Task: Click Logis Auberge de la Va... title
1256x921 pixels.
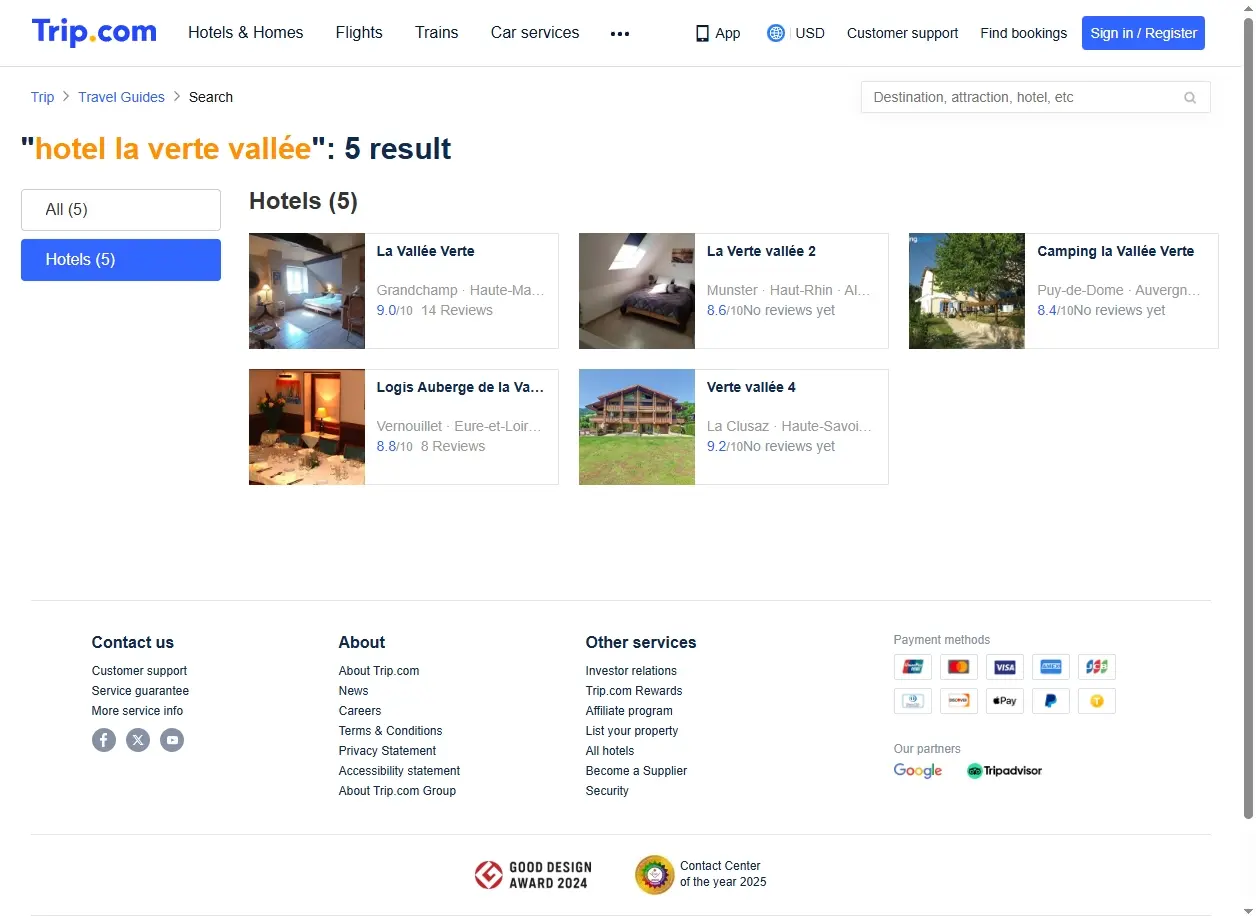Action: (x=460, y=387)
